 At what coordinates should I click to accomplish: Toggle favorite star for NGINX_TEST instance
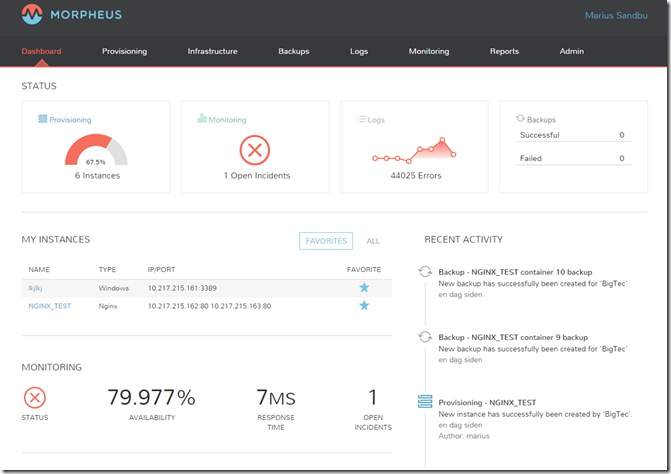(x=364, y=306)
